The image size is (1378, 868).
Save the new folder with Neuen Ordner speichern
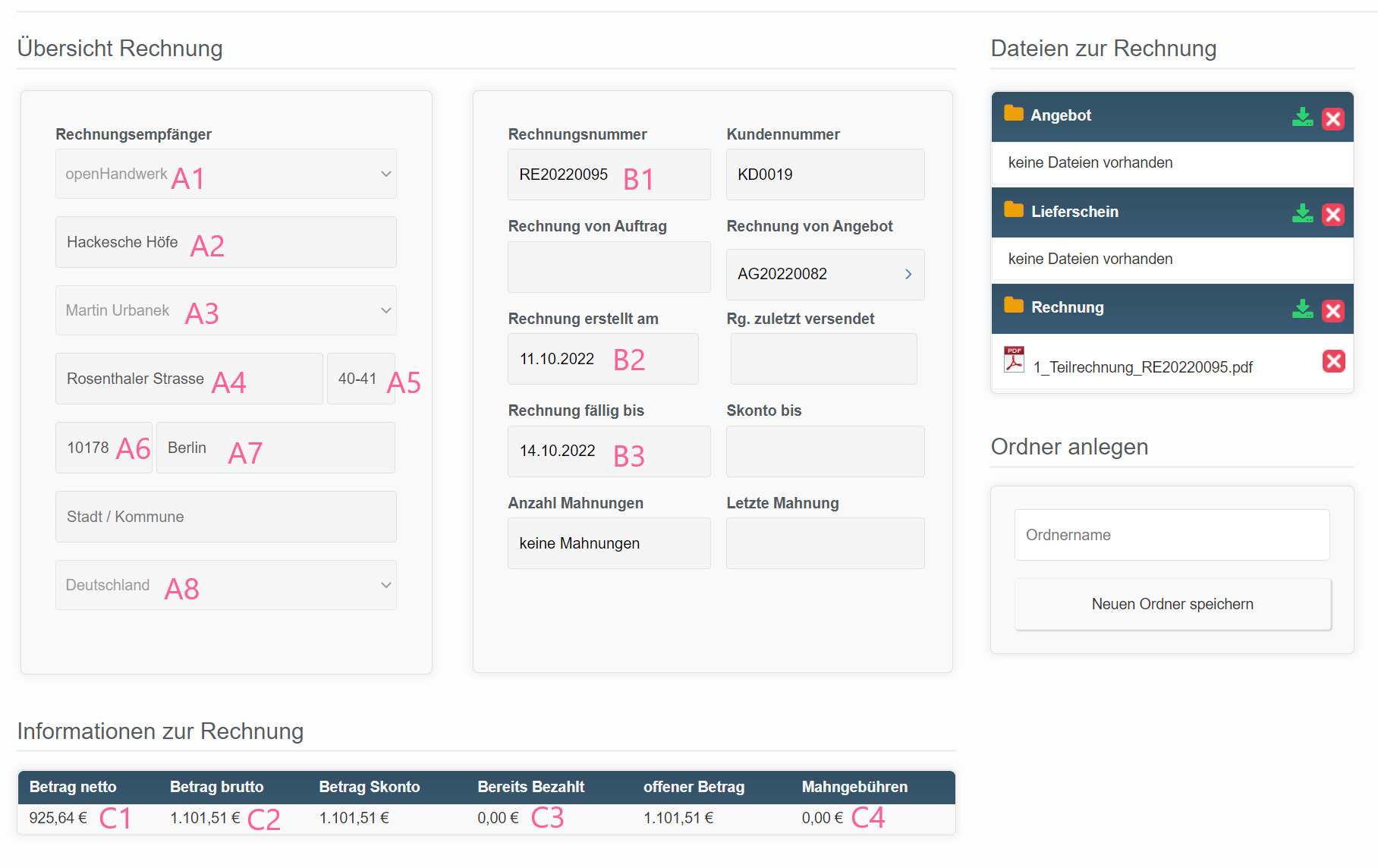[1172, 604]
